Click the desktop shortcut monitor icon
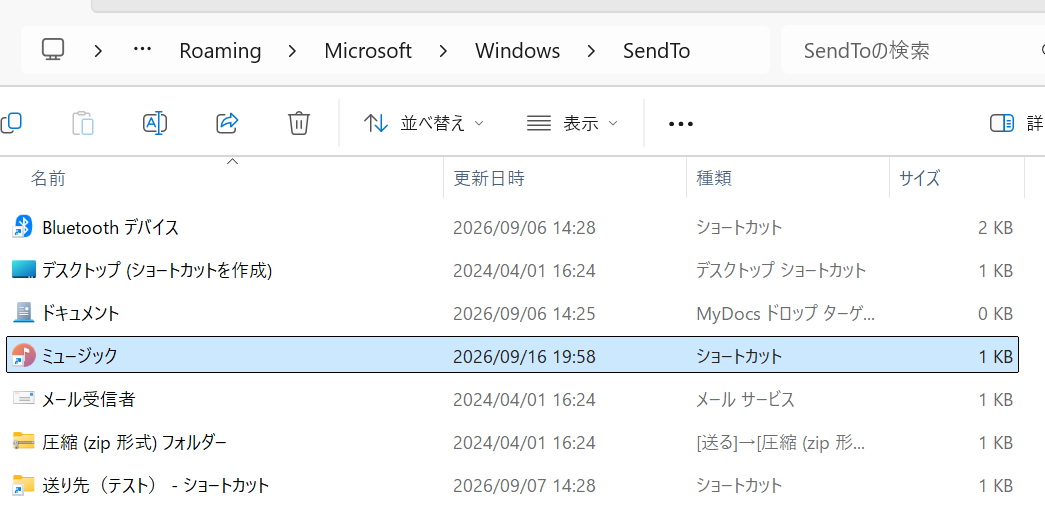Image resolution: width=1045 pixels, height=525 pixels. tap(23, 270)
